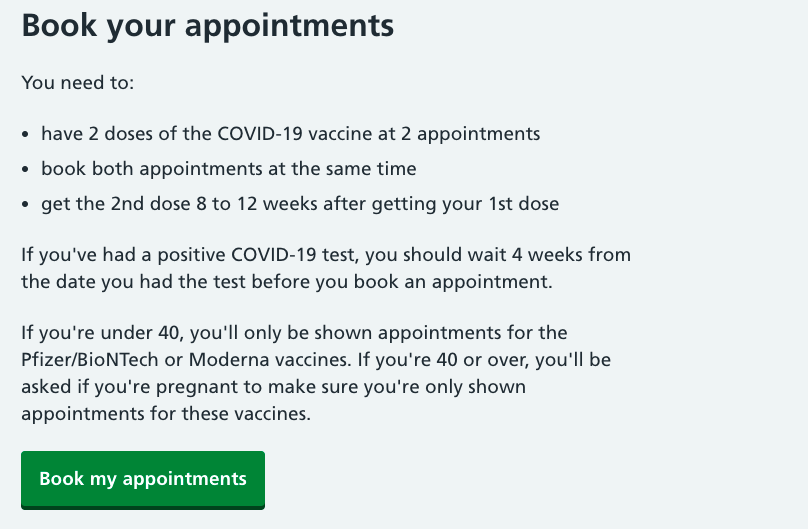Click the last line "appointments for these vaccines."
This screenshot has width=808, height=529.
[166, 411]
